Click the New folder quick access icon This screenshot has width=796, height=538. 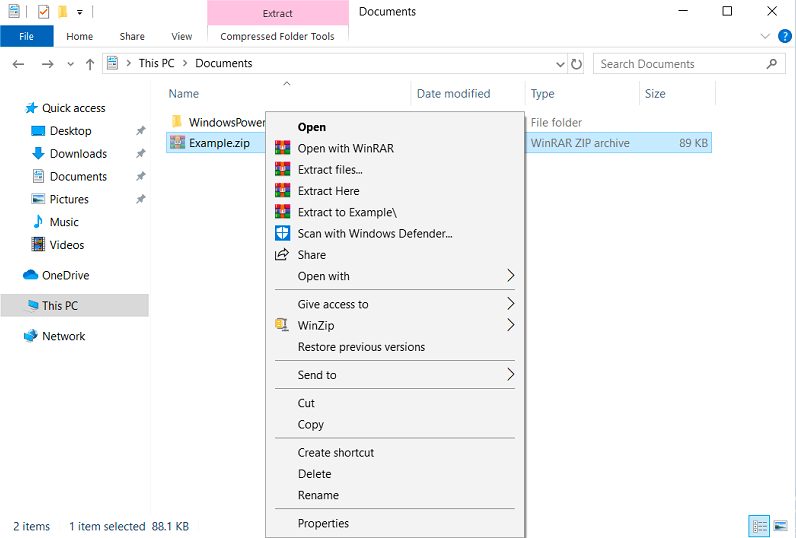62,11
